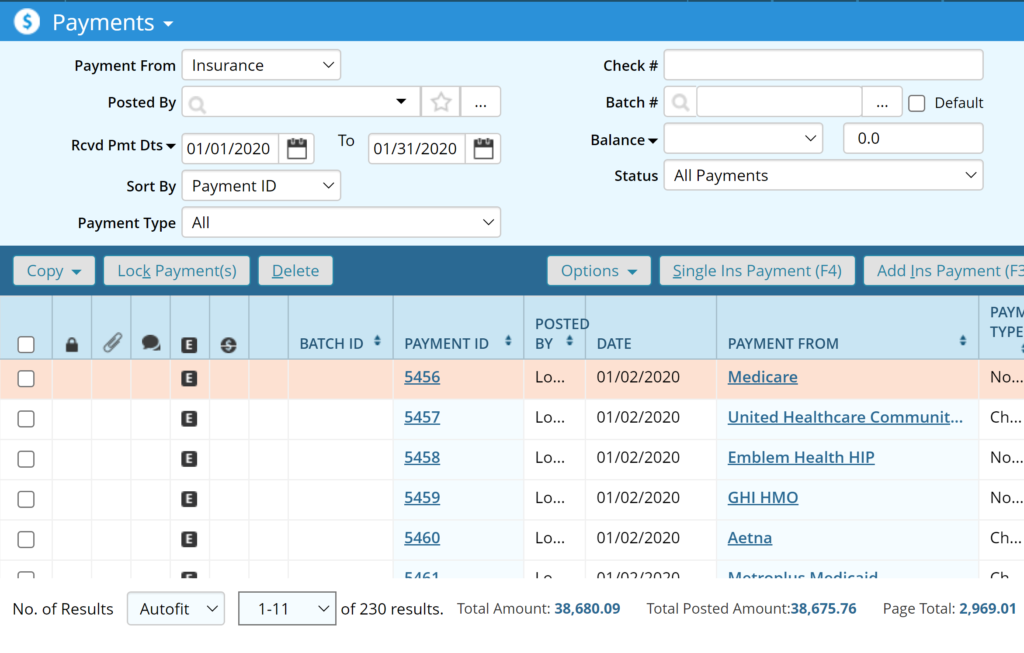1024x653 pixels.
Task: Check the Default batch checkbox
Action: click(x=916, y=103)
